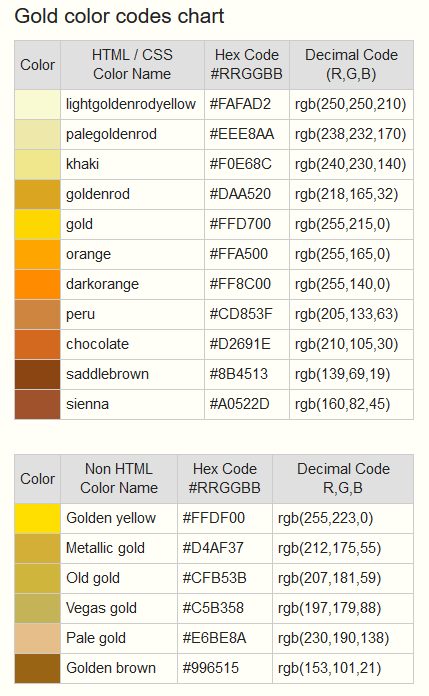Viewport: 429px width, 696px height.
Task: Click the Vegas gold color swatch
Action: (38, 609)
